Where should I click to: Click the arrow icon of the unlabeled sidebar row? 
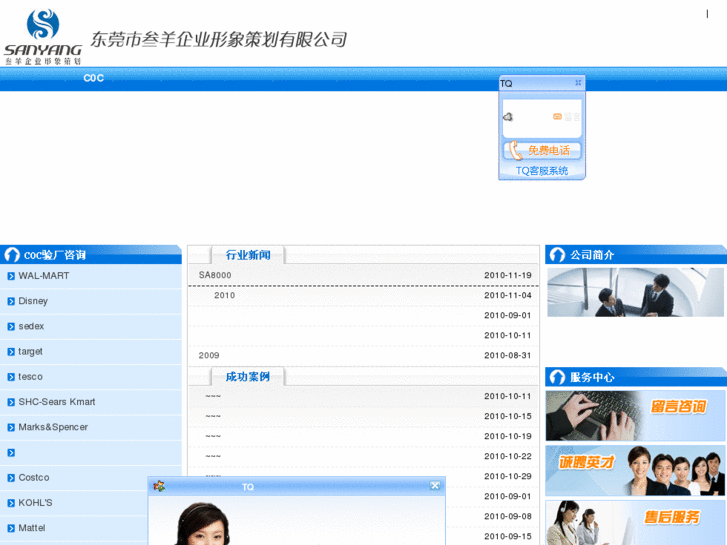(11, 453)
